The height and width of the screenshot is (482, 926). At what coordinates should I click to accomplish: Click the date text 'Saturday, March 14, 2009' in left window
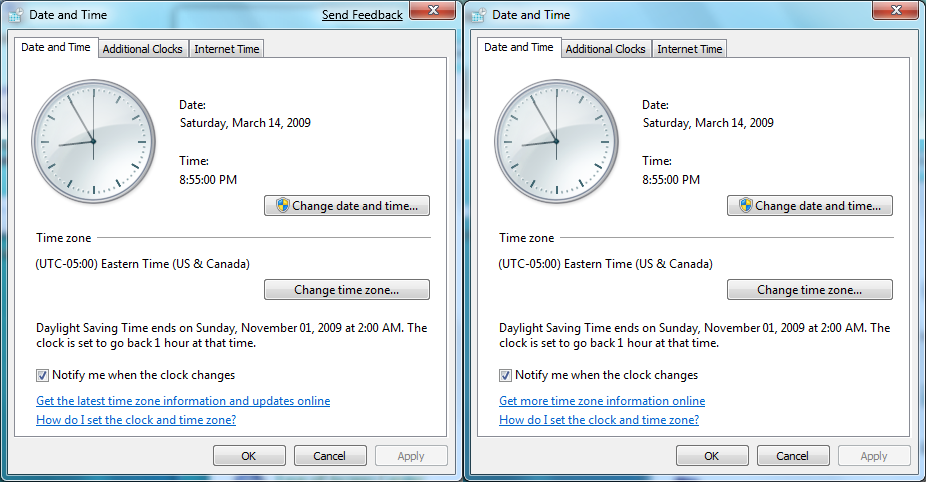coord(245,123)
